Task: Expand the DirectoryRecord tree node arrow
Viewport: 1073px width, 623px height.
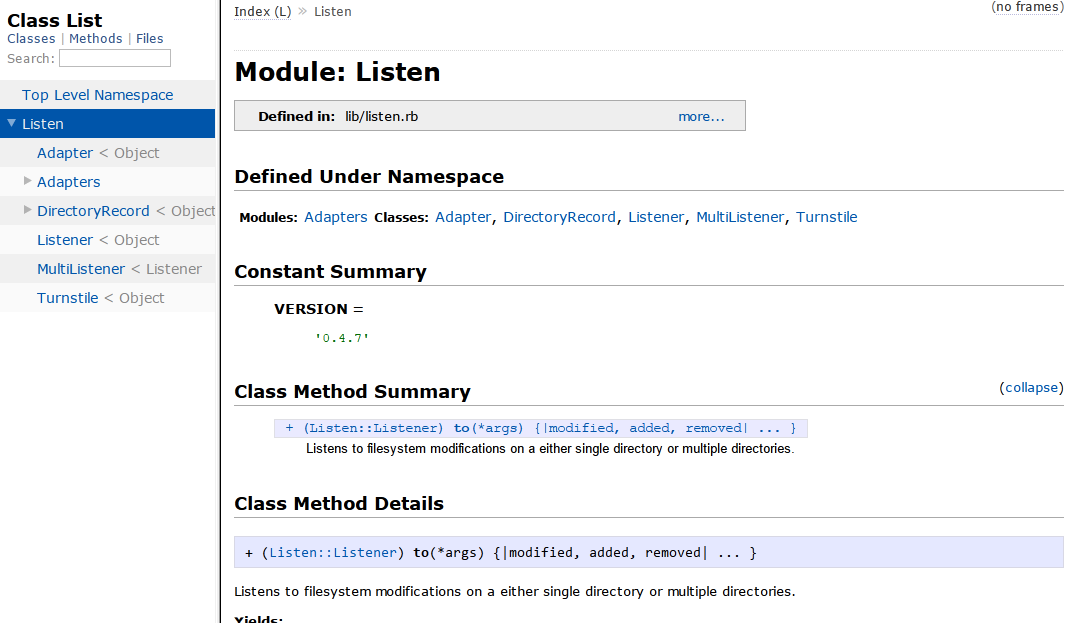Action: (x=27, y=210)
